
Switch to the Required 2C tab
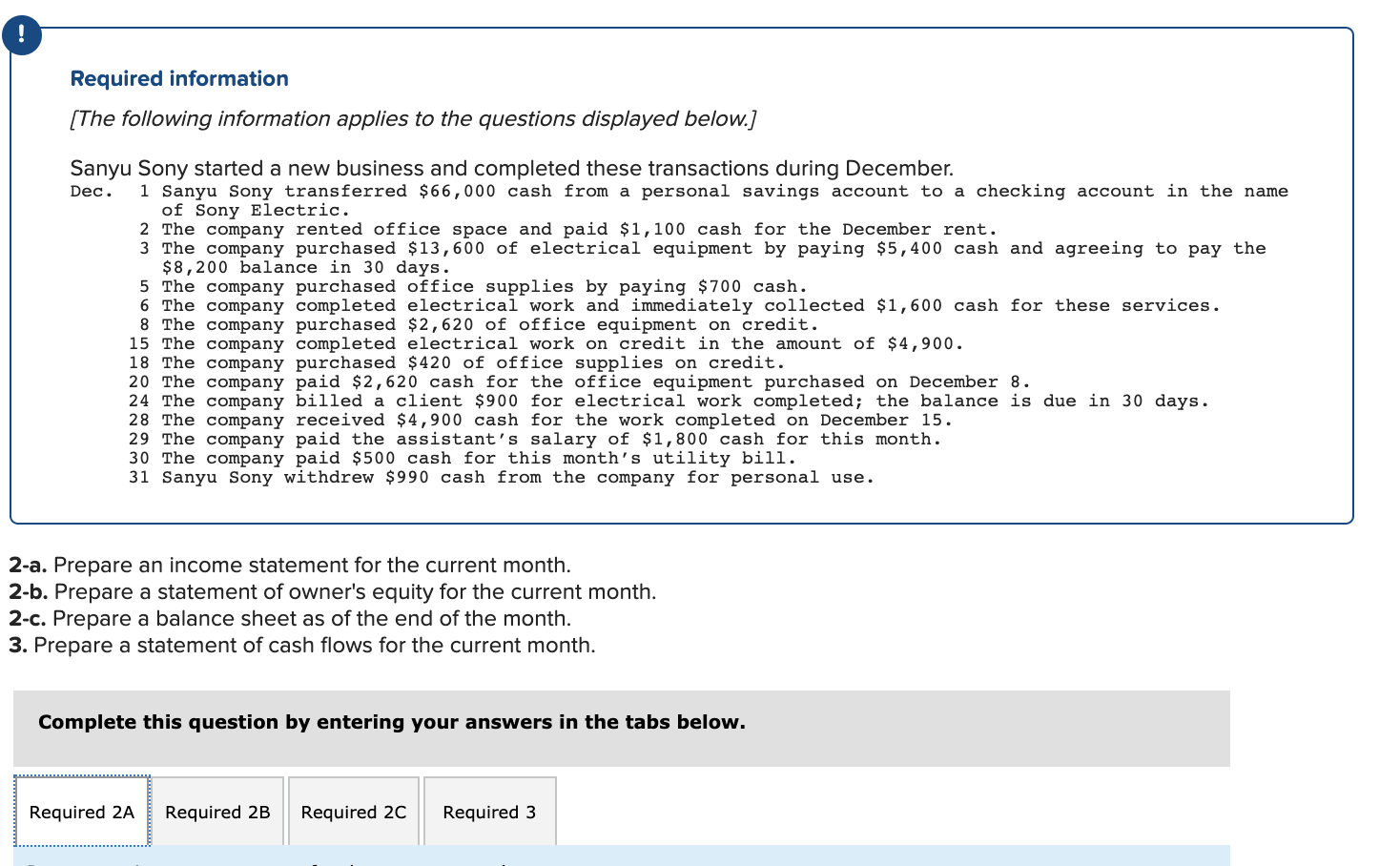coord(354,812)
